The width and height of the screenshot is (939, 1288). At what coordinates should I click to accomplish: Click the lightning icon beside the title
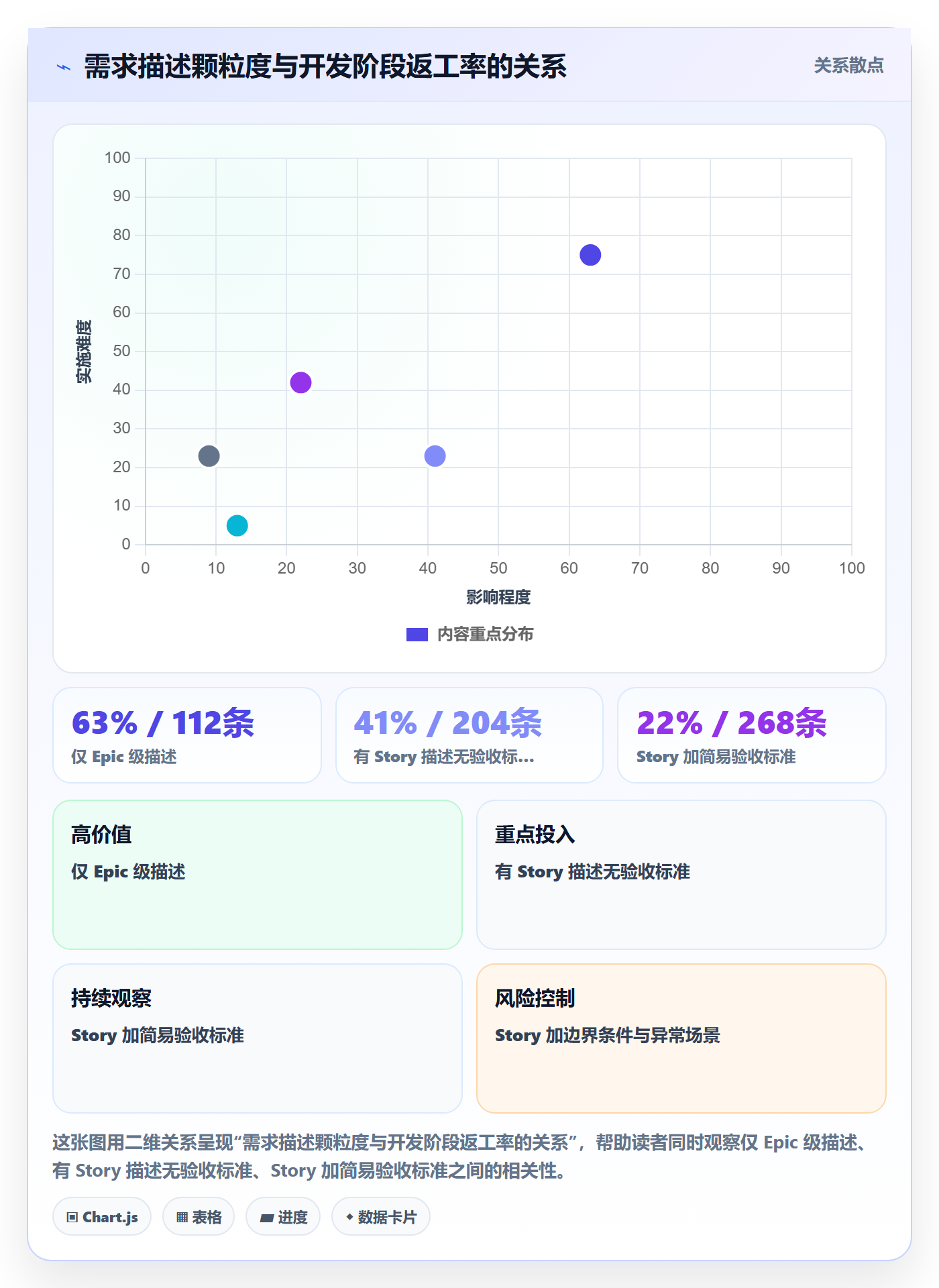coord(64,67)
